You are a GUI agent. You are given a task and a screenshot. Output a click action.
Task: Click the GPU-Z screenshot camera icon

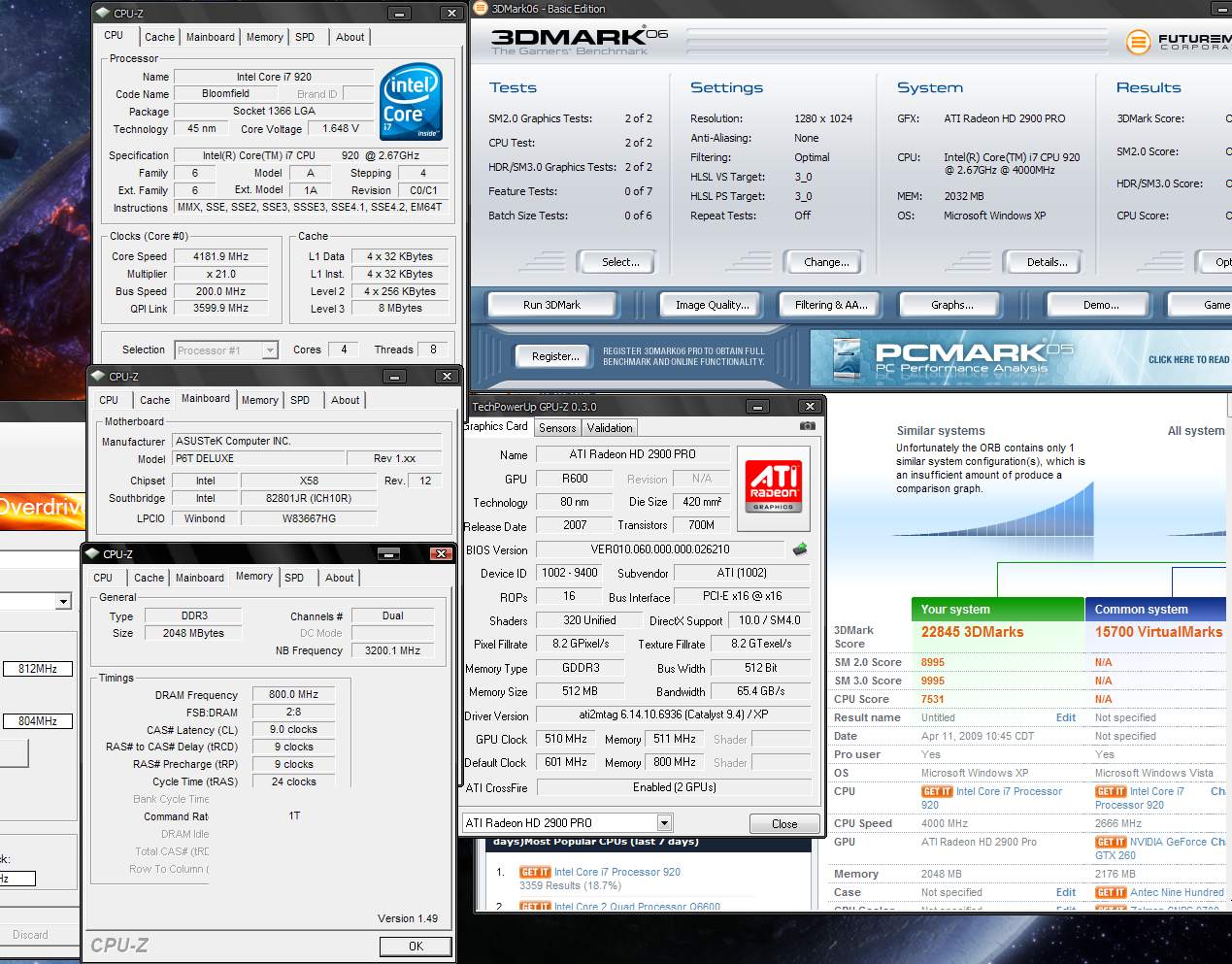[808, 426]
